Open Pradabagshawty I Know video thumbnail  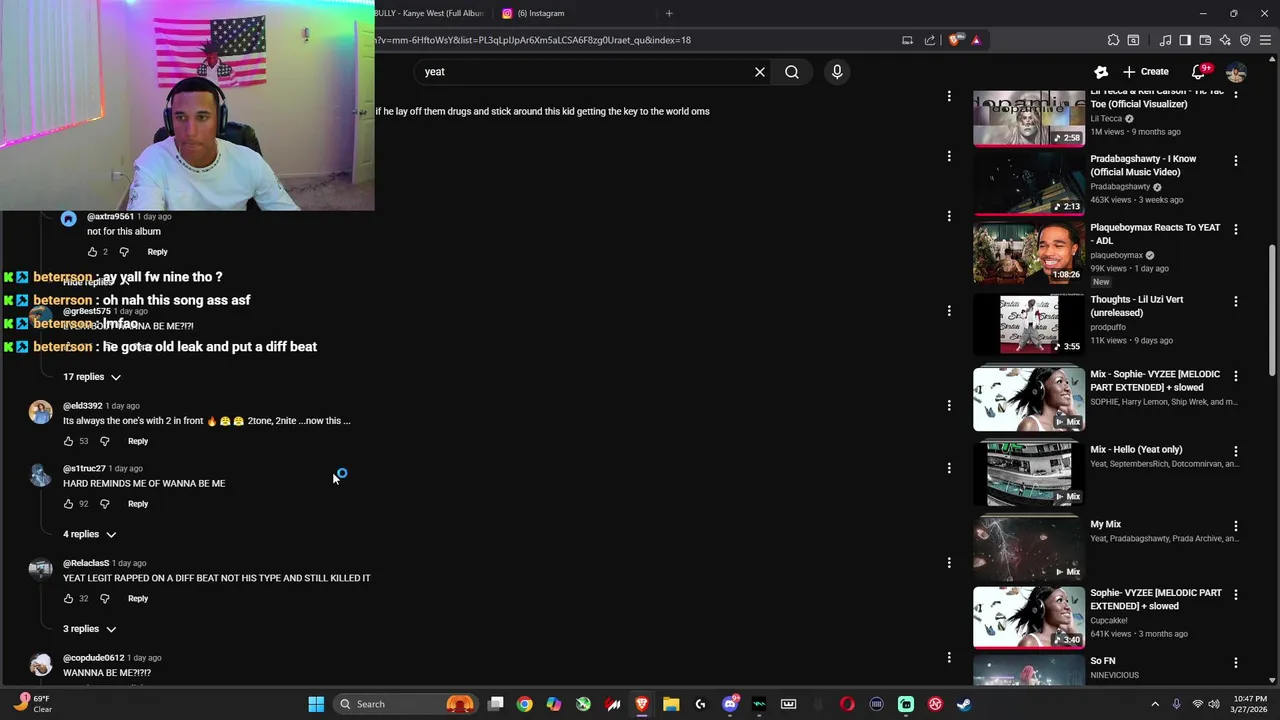coord(1029,182)
